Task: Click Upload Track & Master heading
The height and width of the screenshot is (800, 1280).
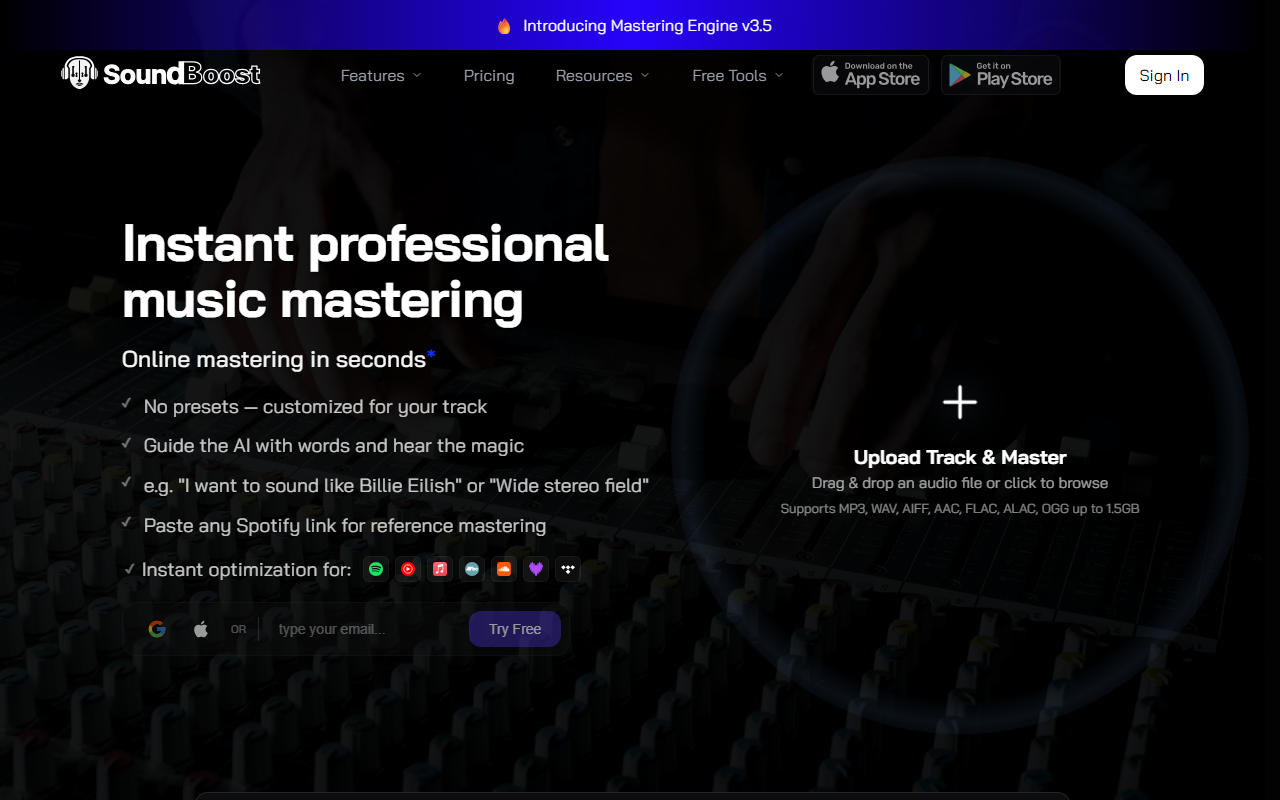Action: point(960,457)
